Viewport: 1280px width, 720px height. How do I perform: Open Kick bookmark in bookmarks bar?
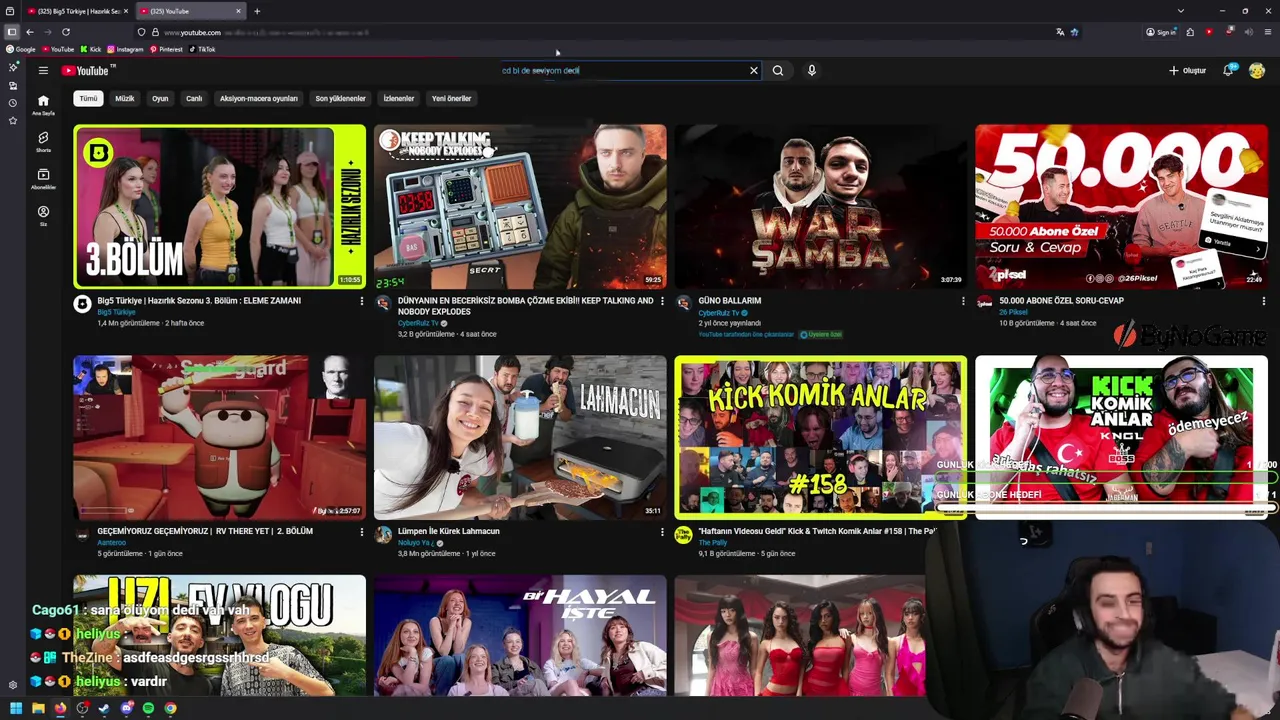tap(91, 49)
